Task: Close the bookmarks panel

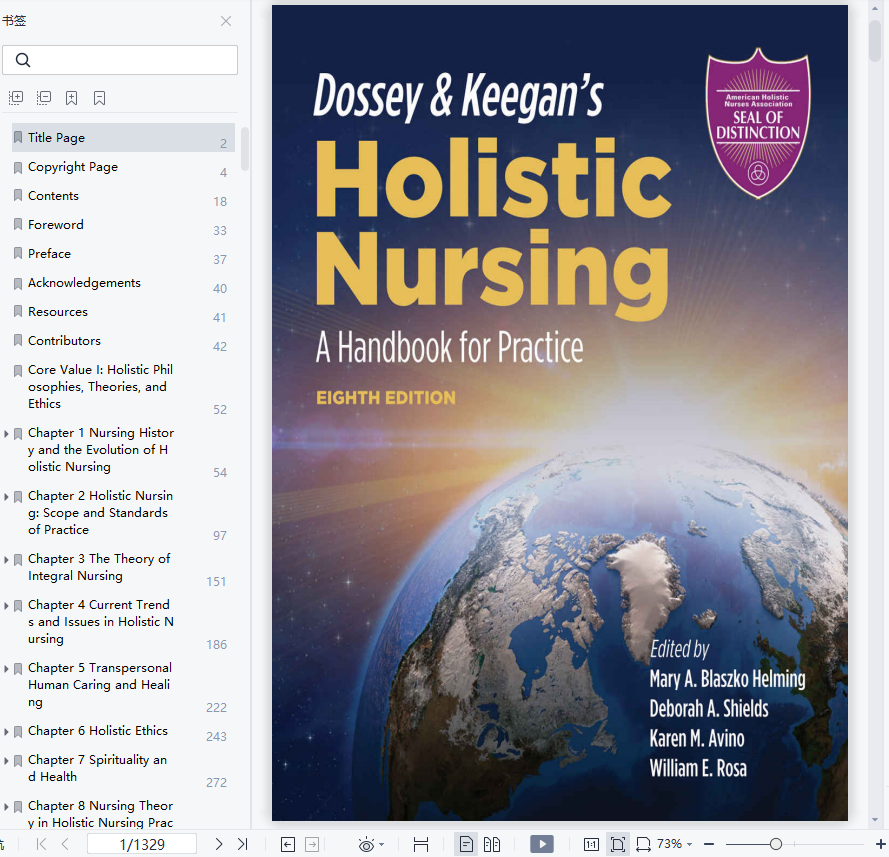Action: pyautogui.click(x=226, y=21)
